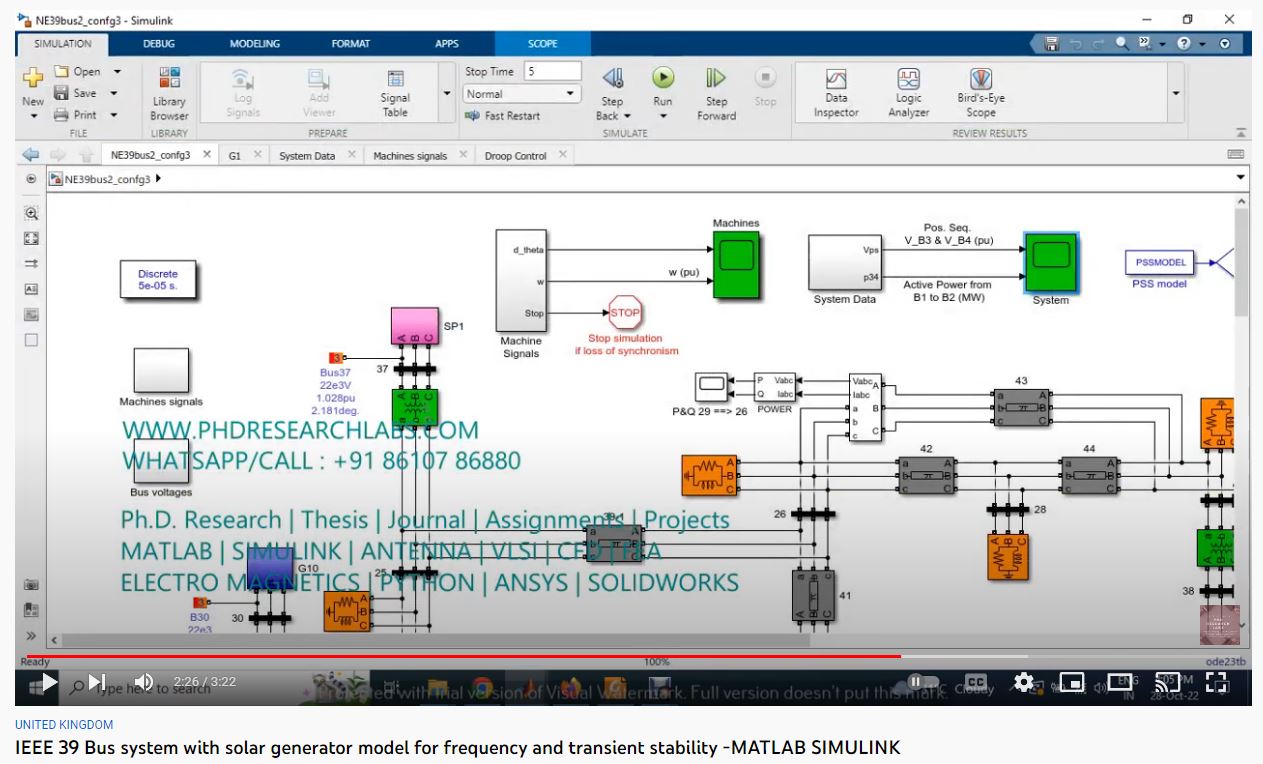Run the simulation with the green Run button

pyautogui.click(x=663, y=78)
